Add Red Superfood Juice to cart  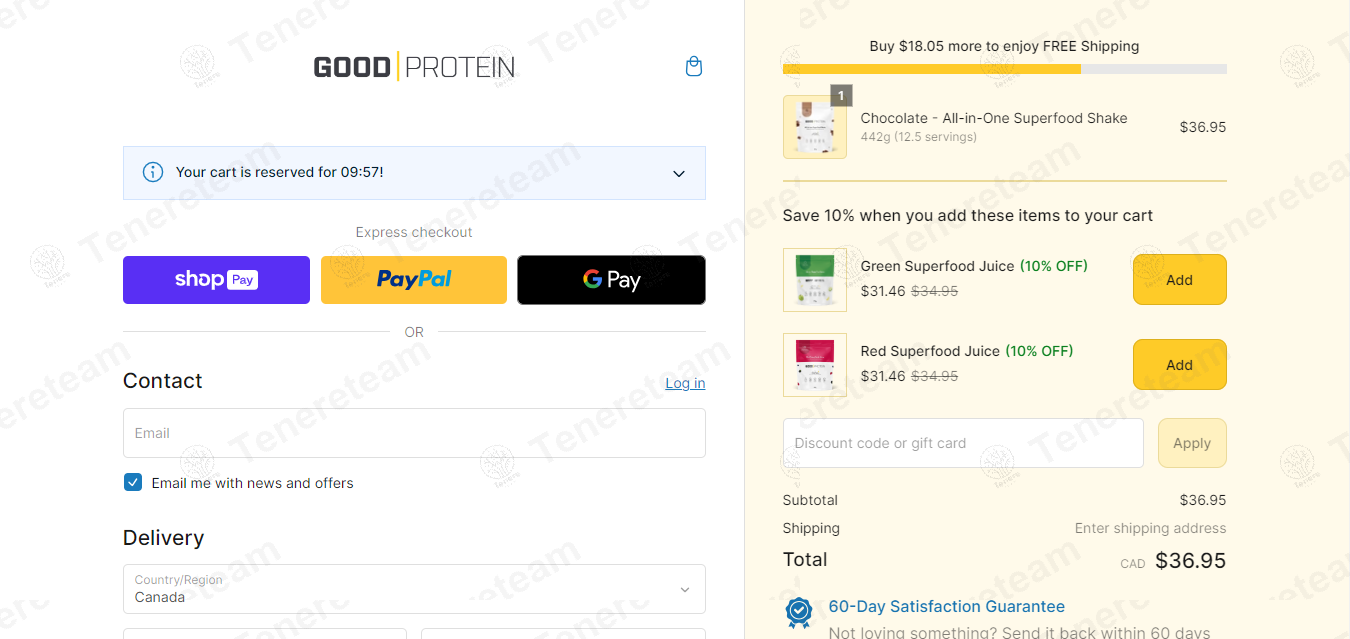1179,365
